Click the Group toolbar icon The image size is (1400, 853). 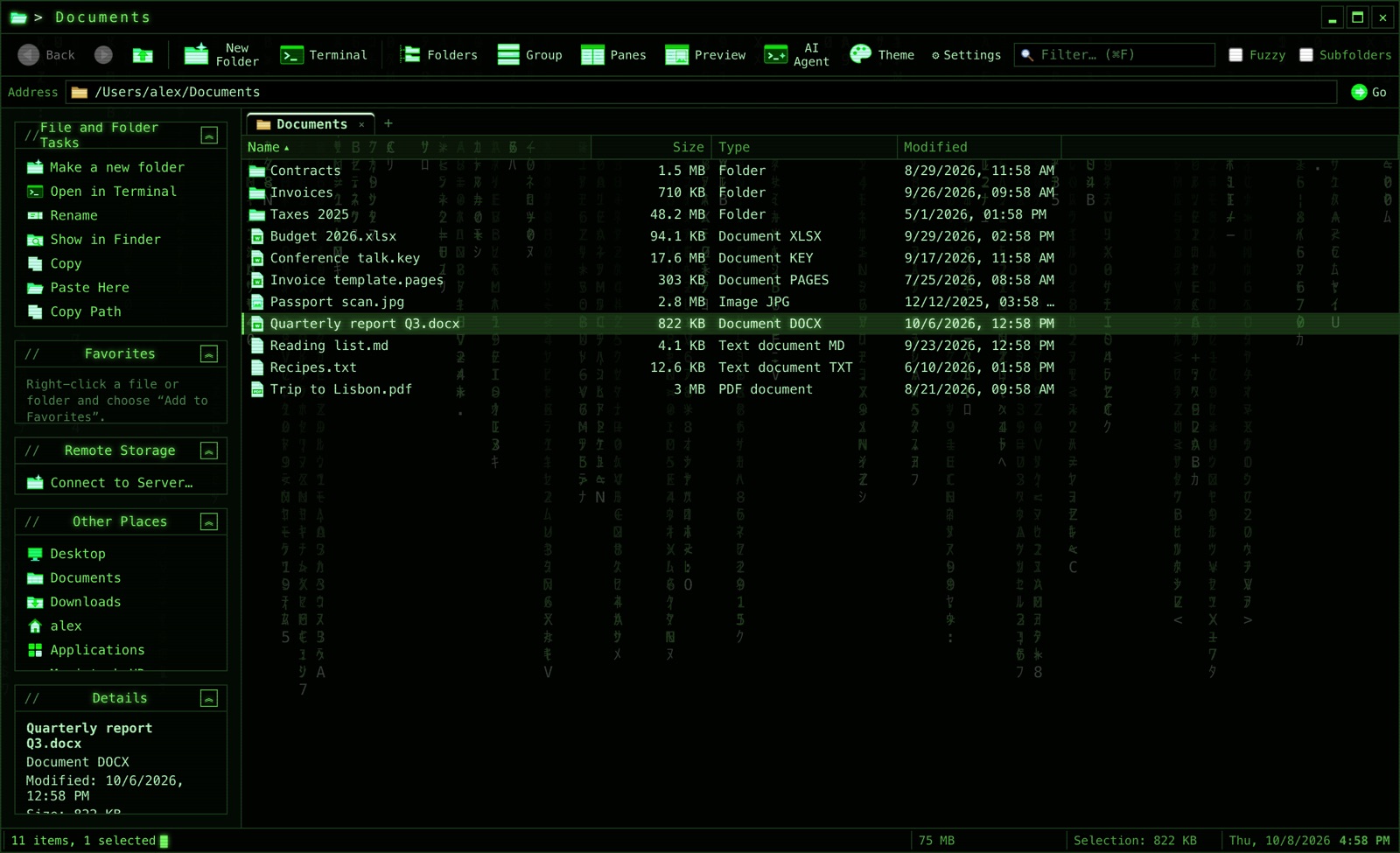(508, 55)
